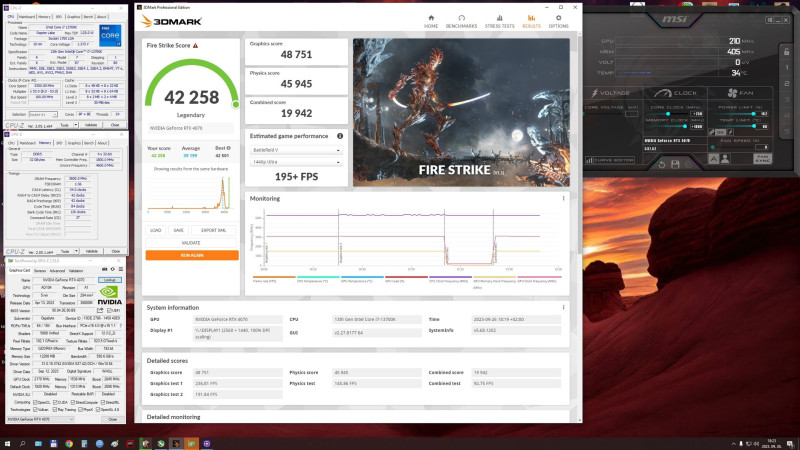Open Tools dropdown arrow in CPU-Z Memory window
Image resolution: width=800 pixels, height=450 pixels.
coord(76,252)
